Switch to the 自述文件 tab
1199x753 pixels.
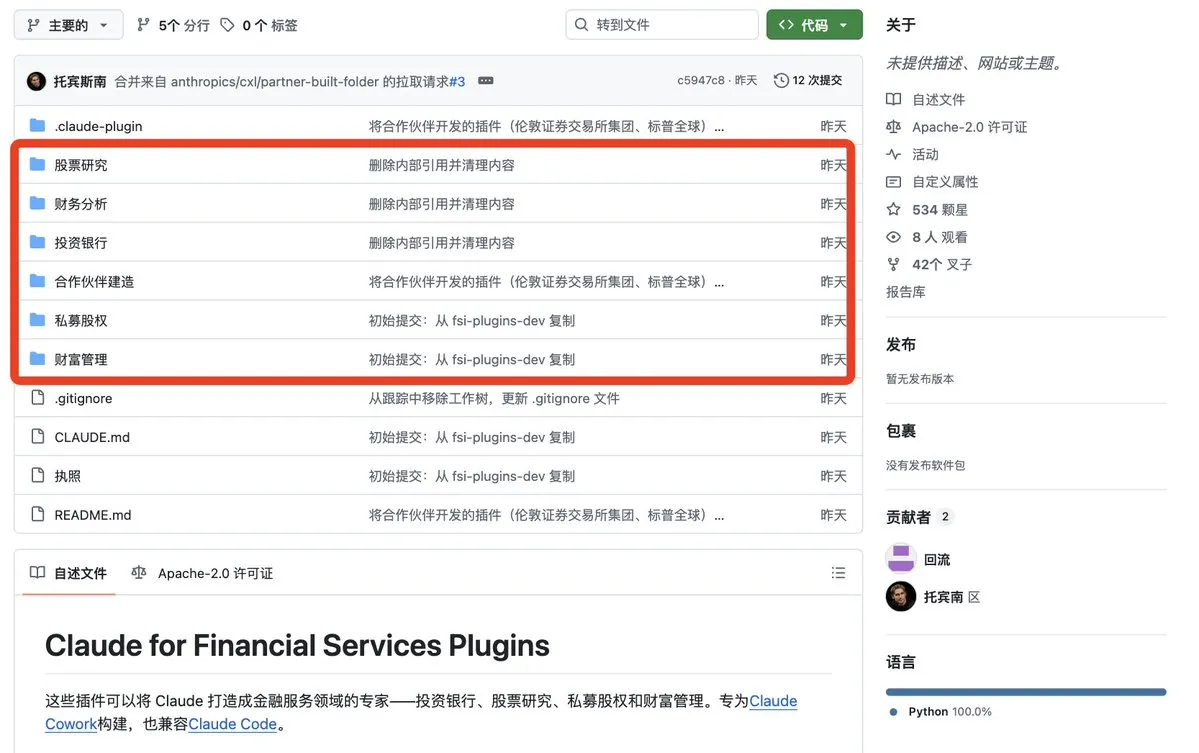tap(68, 573)
